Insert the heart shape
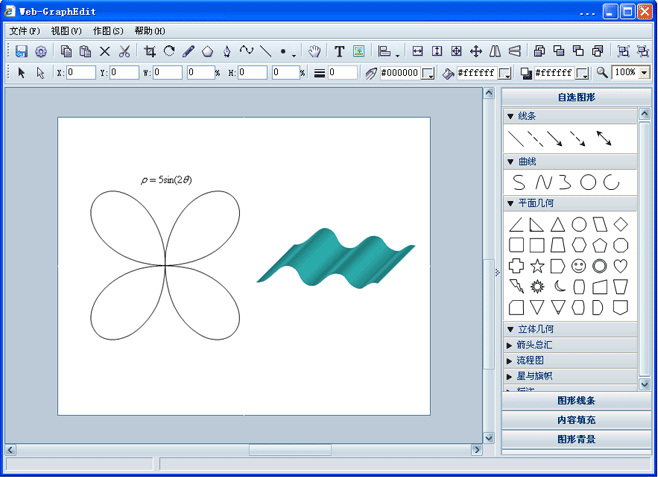 point(620,266)
